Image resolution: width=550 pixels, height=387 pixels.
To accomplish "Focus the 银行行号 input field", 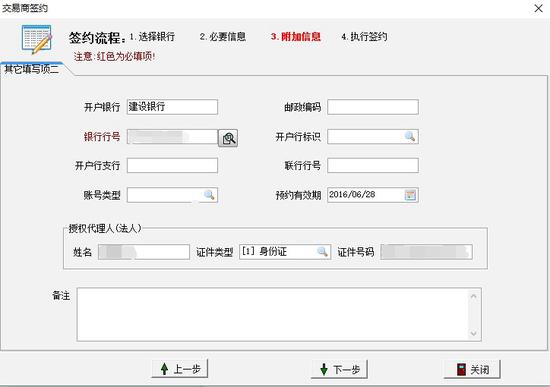I will 172,136.
